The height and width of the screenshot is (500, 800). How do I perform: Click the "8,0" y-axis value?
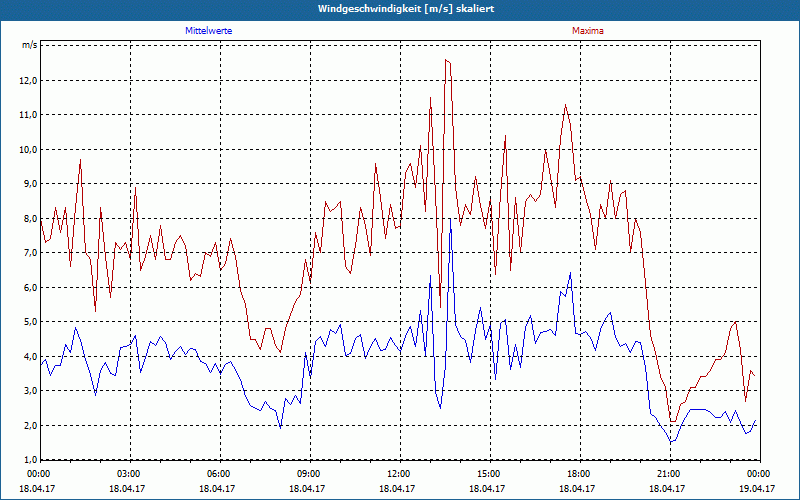30,218
